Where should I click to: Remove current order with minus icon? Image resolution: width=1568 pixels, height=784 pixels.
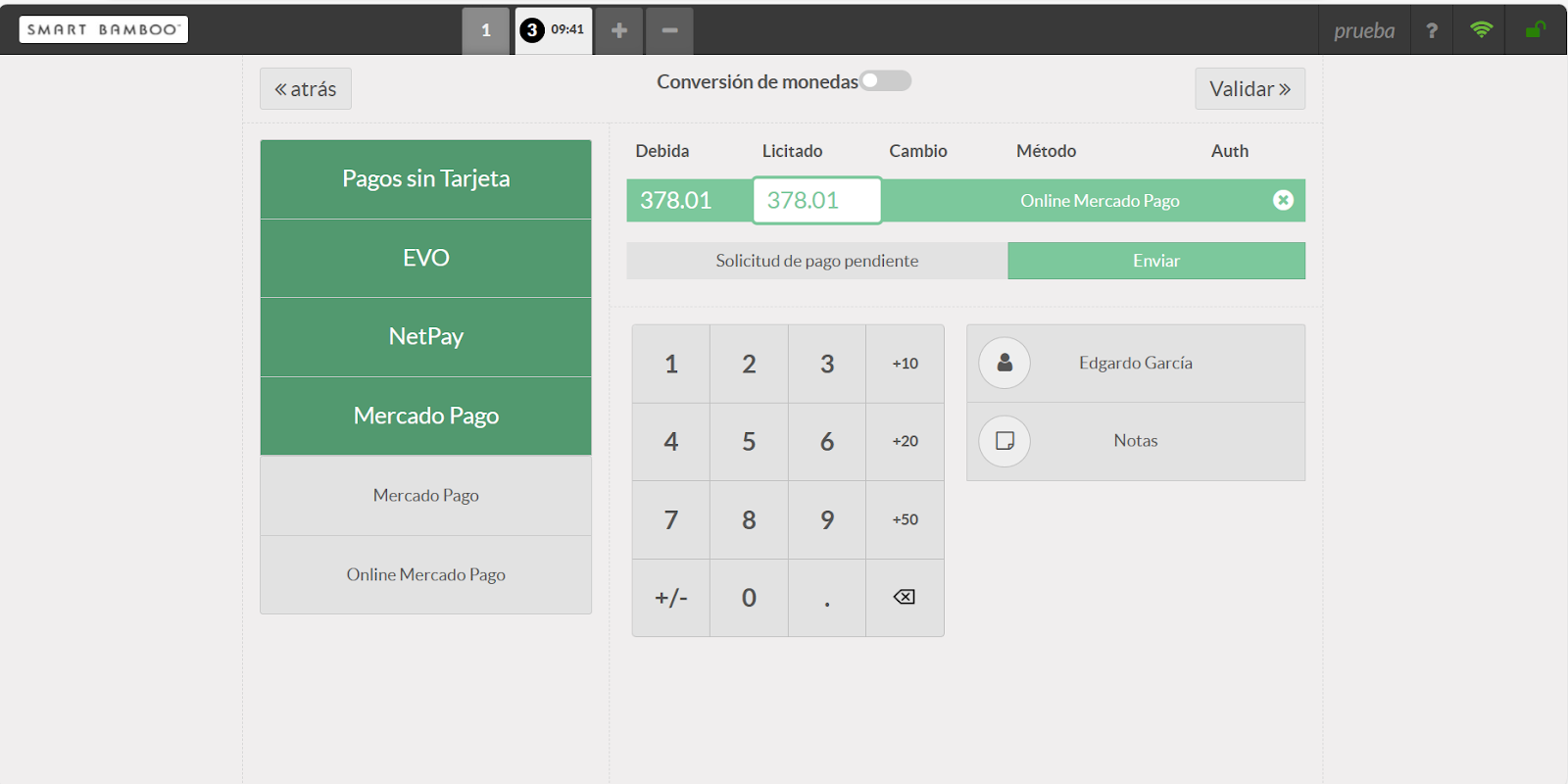[x=669, y=30]
